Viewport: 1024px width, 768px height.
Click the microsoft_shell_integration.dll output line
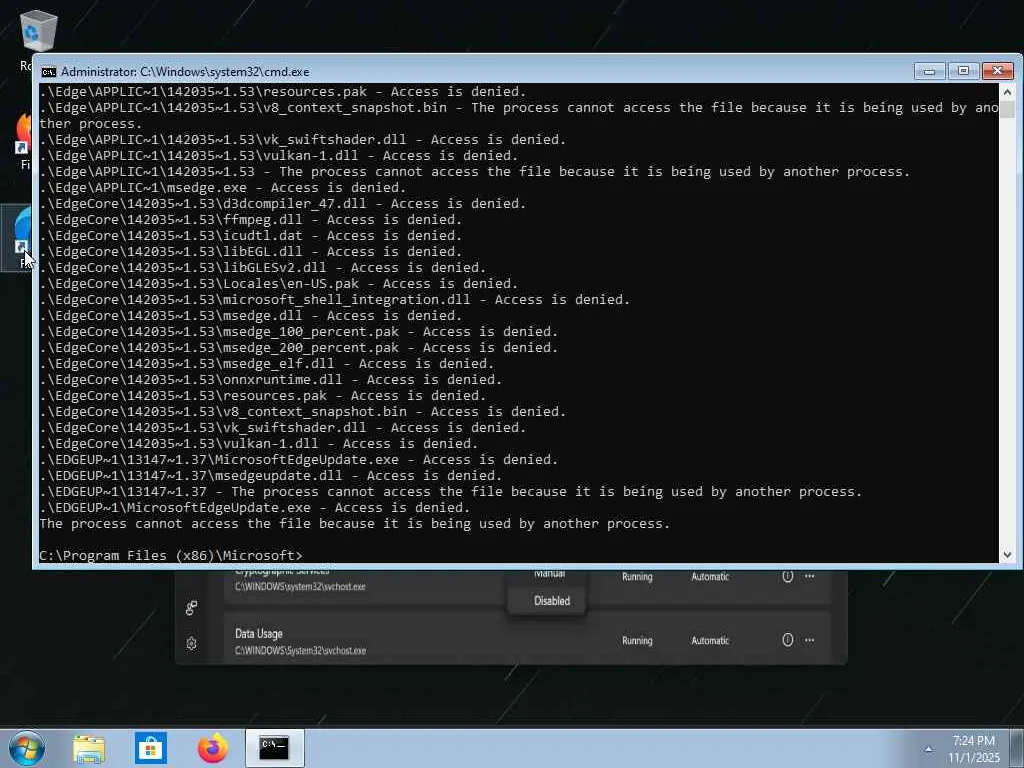(334, 300)
